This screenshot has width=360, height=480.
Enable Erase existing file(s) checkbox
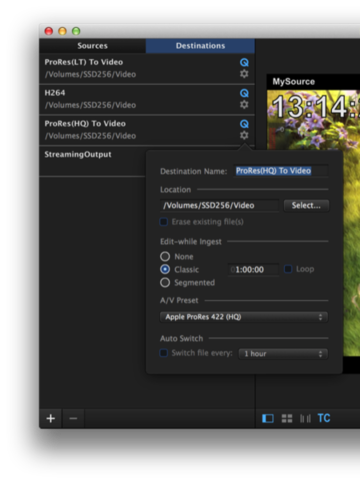click(x=164, y=222)
